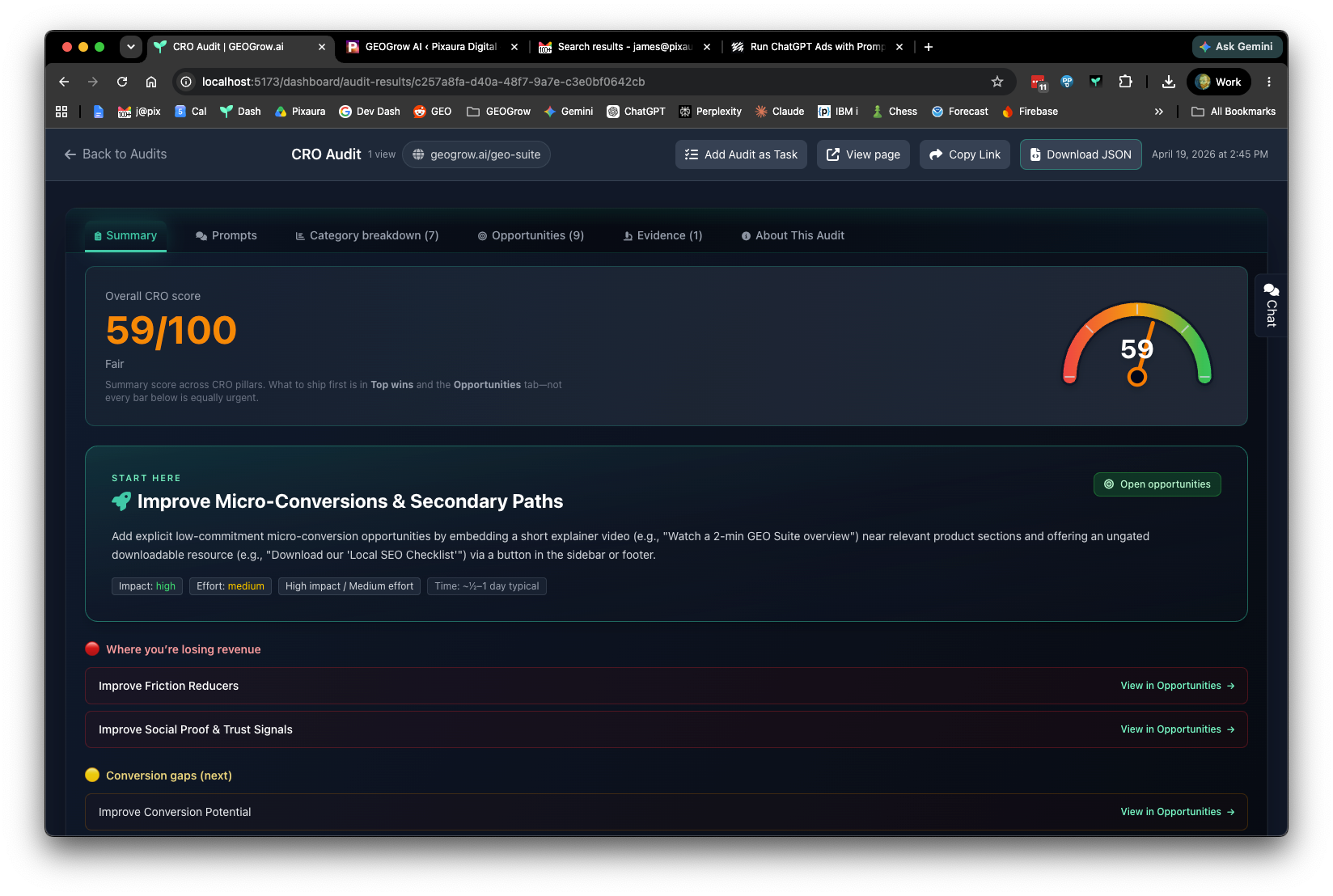Open geogrow.ai/geo-suite URL chip
Image resolution: width=1333 pixels, height=896 pixels.
coord(476,154)
